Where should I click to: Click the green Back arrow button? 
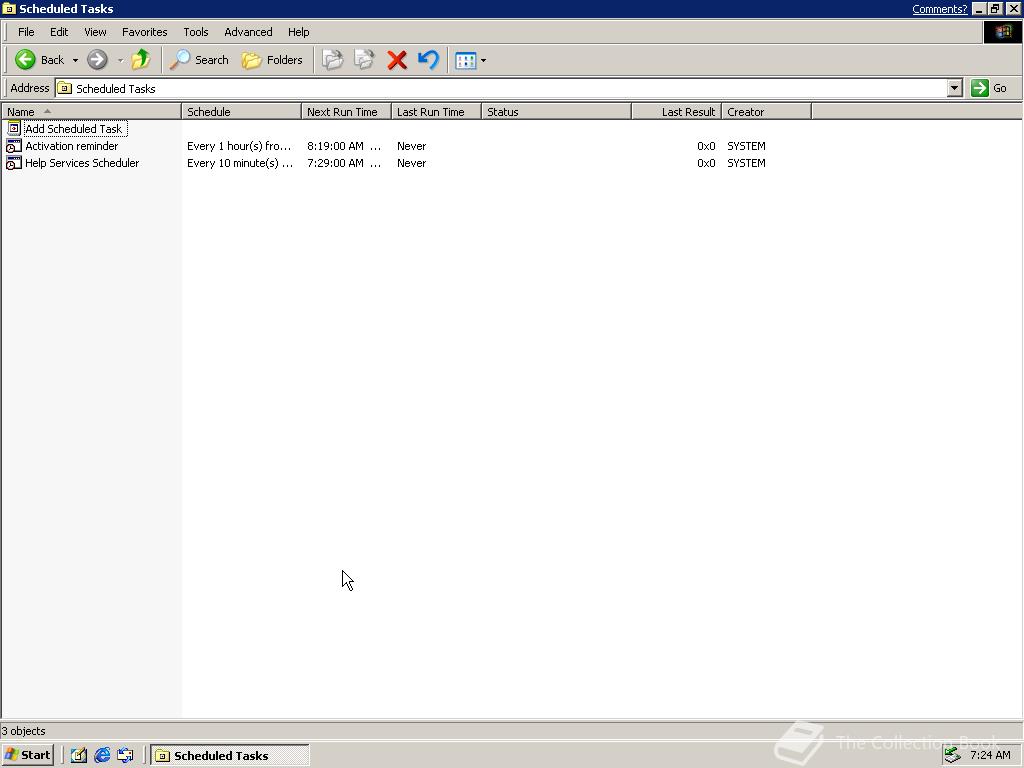[x=26, y=60]
